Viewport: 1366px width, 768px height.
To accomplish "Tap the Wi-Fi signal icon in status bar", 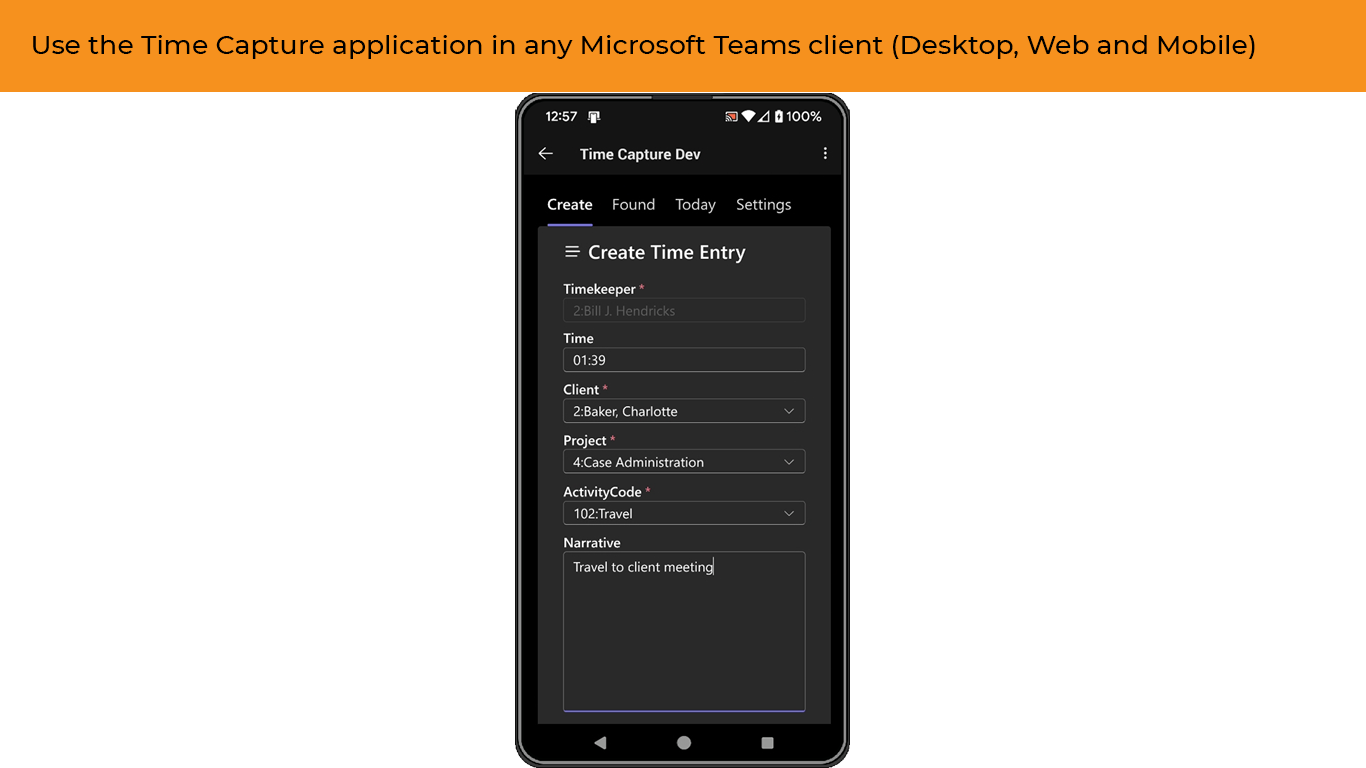I will tap(748, 117).
